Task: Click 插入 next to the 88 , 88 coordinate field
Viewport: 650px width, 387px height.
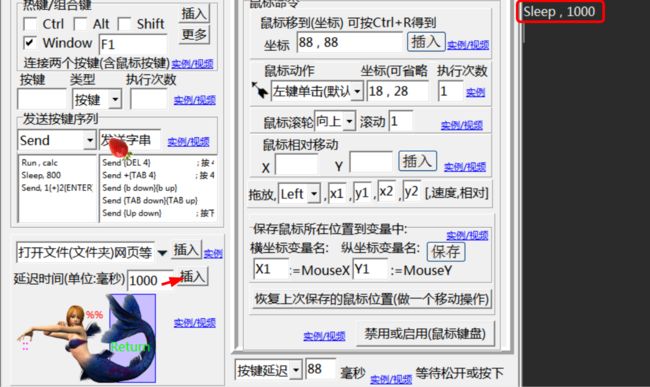Action: click(x=426, y=42)
